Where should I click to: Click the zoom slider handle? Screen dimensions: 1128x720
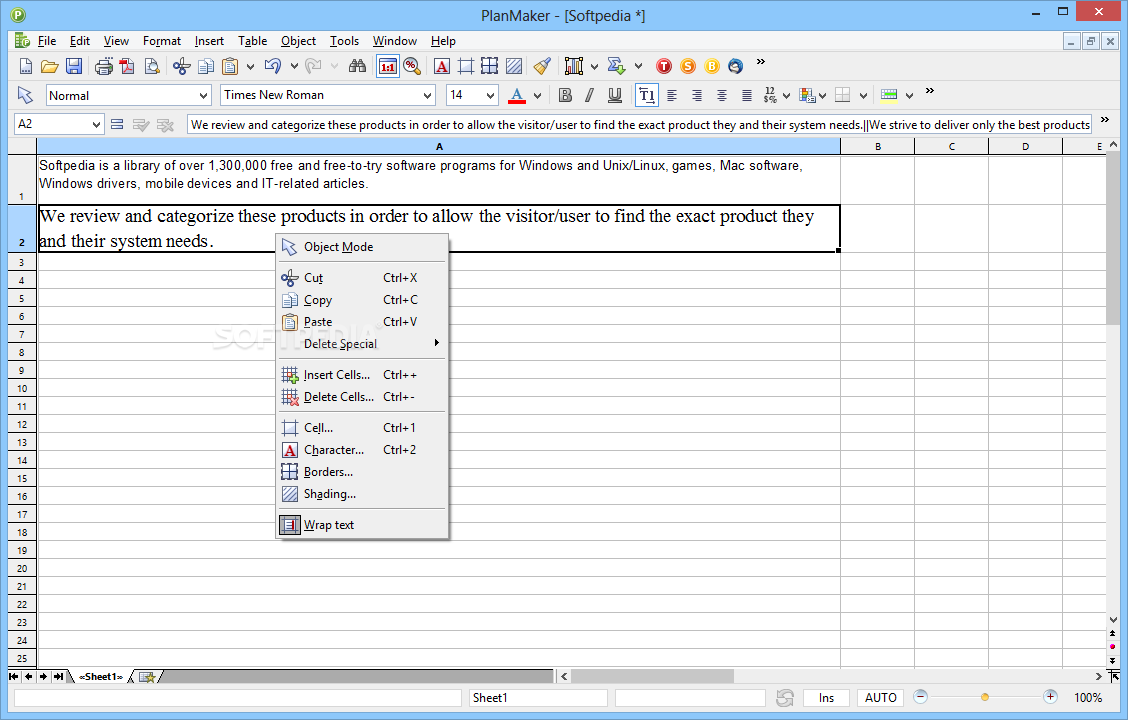pos(985,697)
